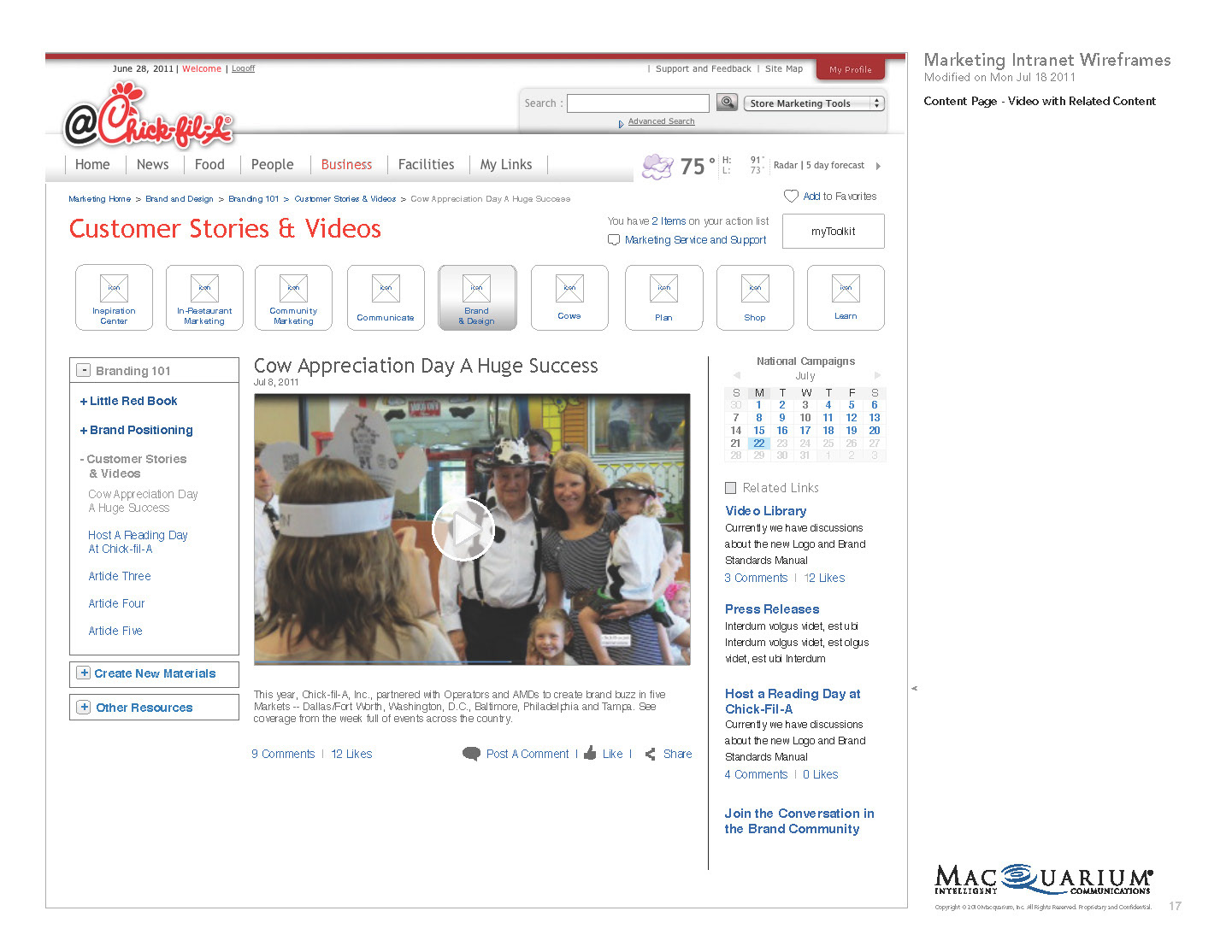Click the Like thumbs-up icon
The width and height of the screenshot is (1232, 952).
[x=590, y=754]
